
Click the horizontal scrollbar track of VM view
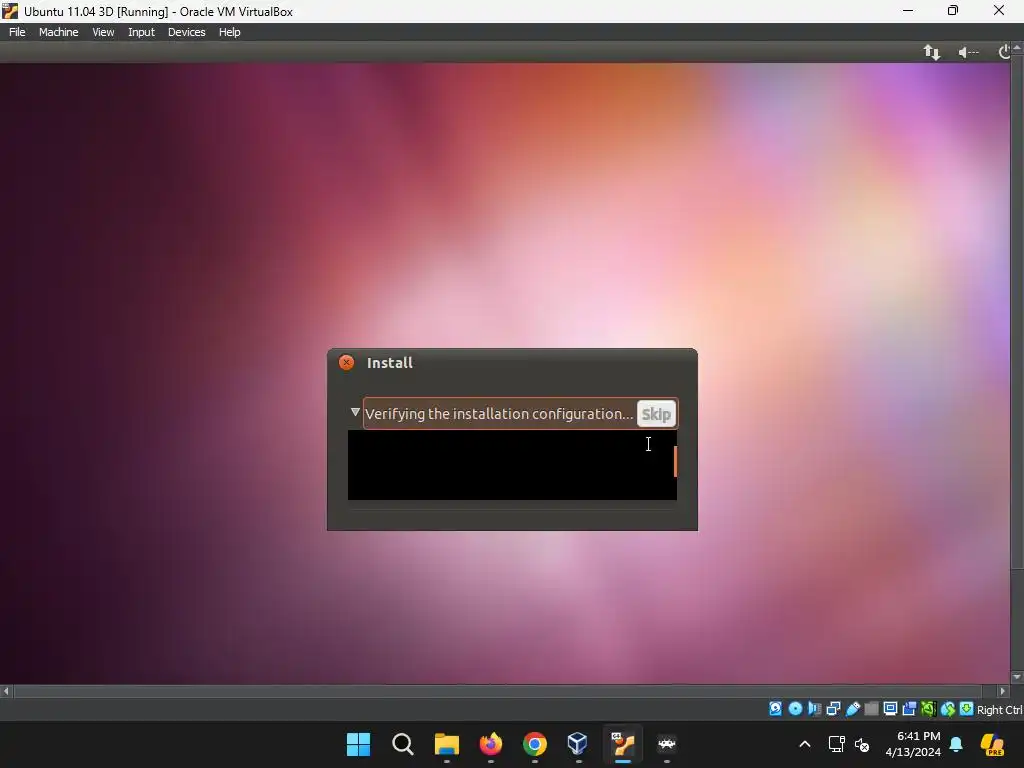pos(498,691)
